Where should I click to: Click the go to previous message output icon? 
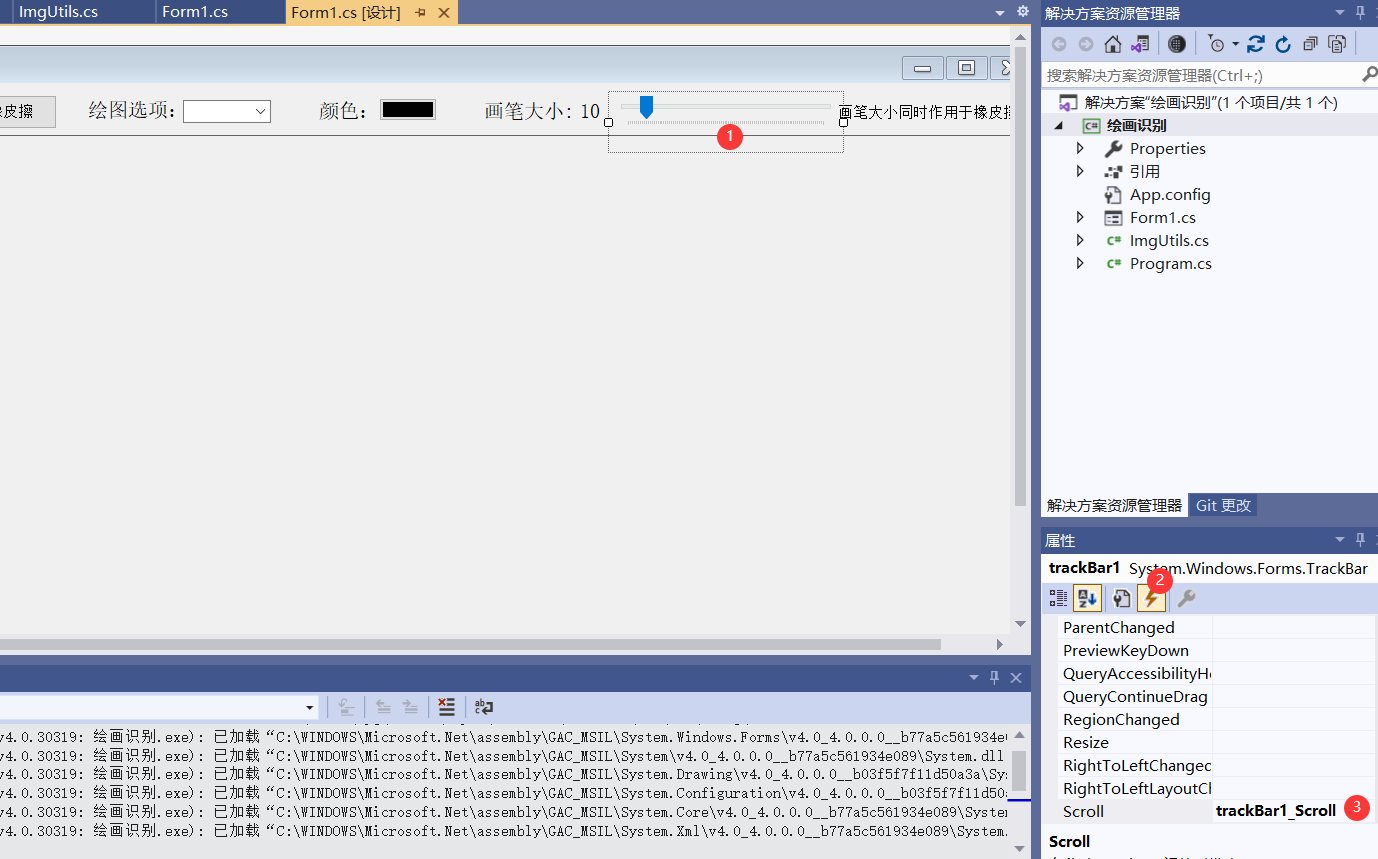point(383,707)
